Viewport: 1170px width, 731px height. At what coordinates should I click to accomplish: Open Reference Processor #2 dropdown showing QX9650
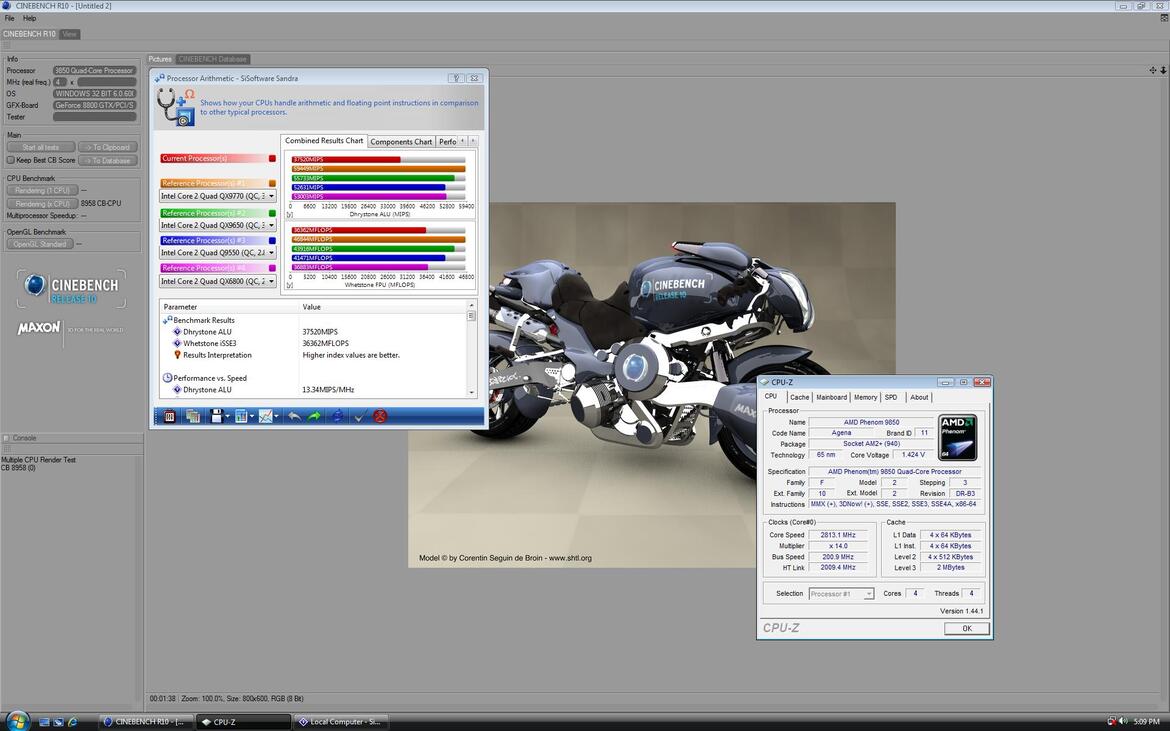pos(218,225)
